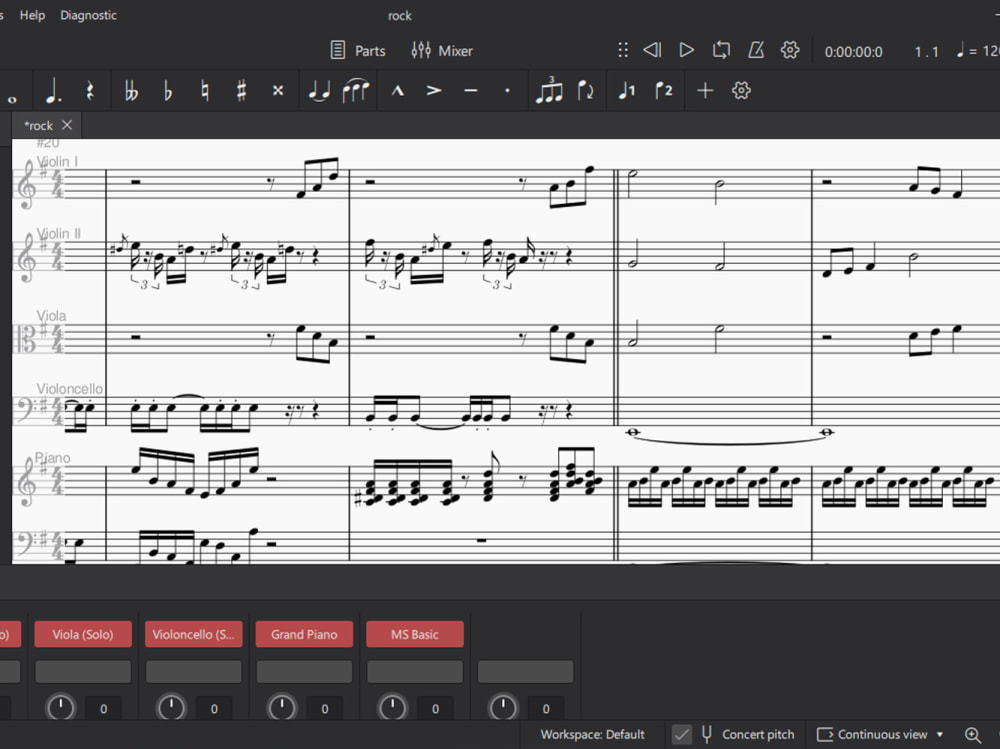Toggle the flat accidental

(168, 91)
